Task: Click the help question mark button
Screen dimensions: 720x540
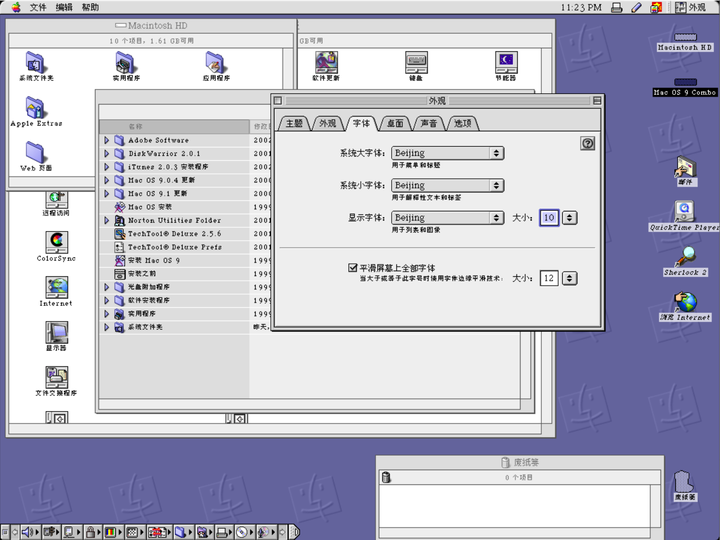Action: click(x=587, y=143)
